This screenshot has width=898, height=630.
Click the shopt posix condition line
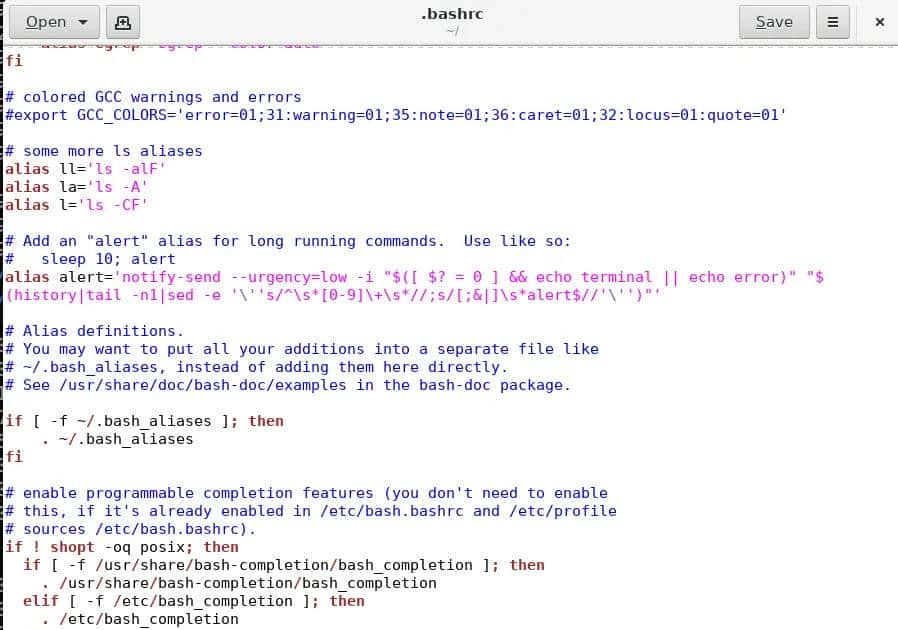120,547
